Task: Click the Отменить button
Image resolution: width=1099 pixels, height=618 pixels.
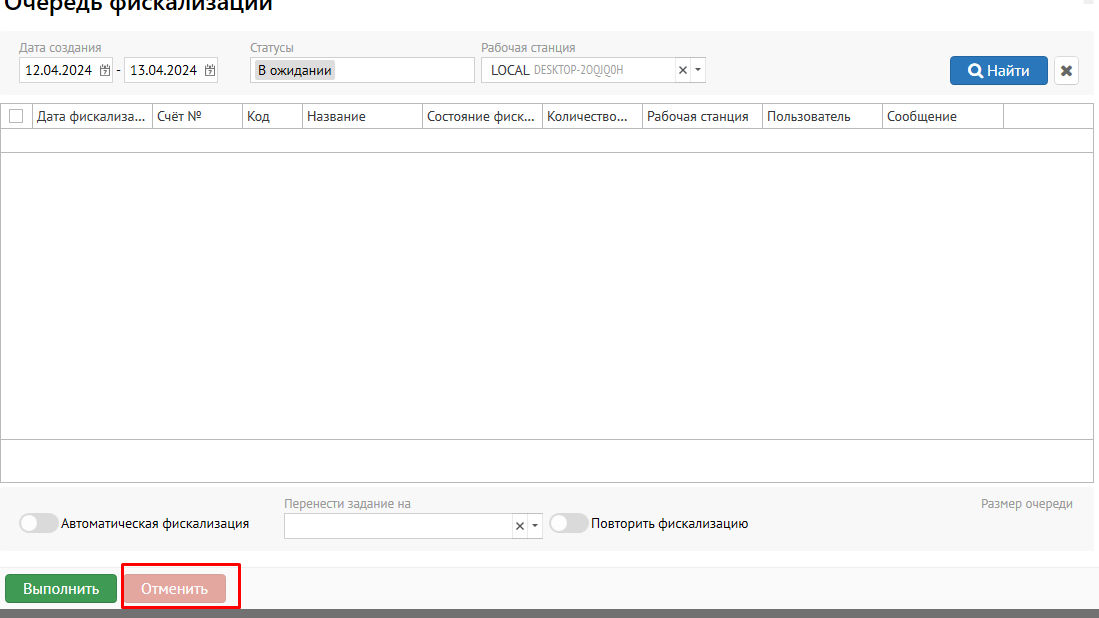Action: [x=175, y=589]
